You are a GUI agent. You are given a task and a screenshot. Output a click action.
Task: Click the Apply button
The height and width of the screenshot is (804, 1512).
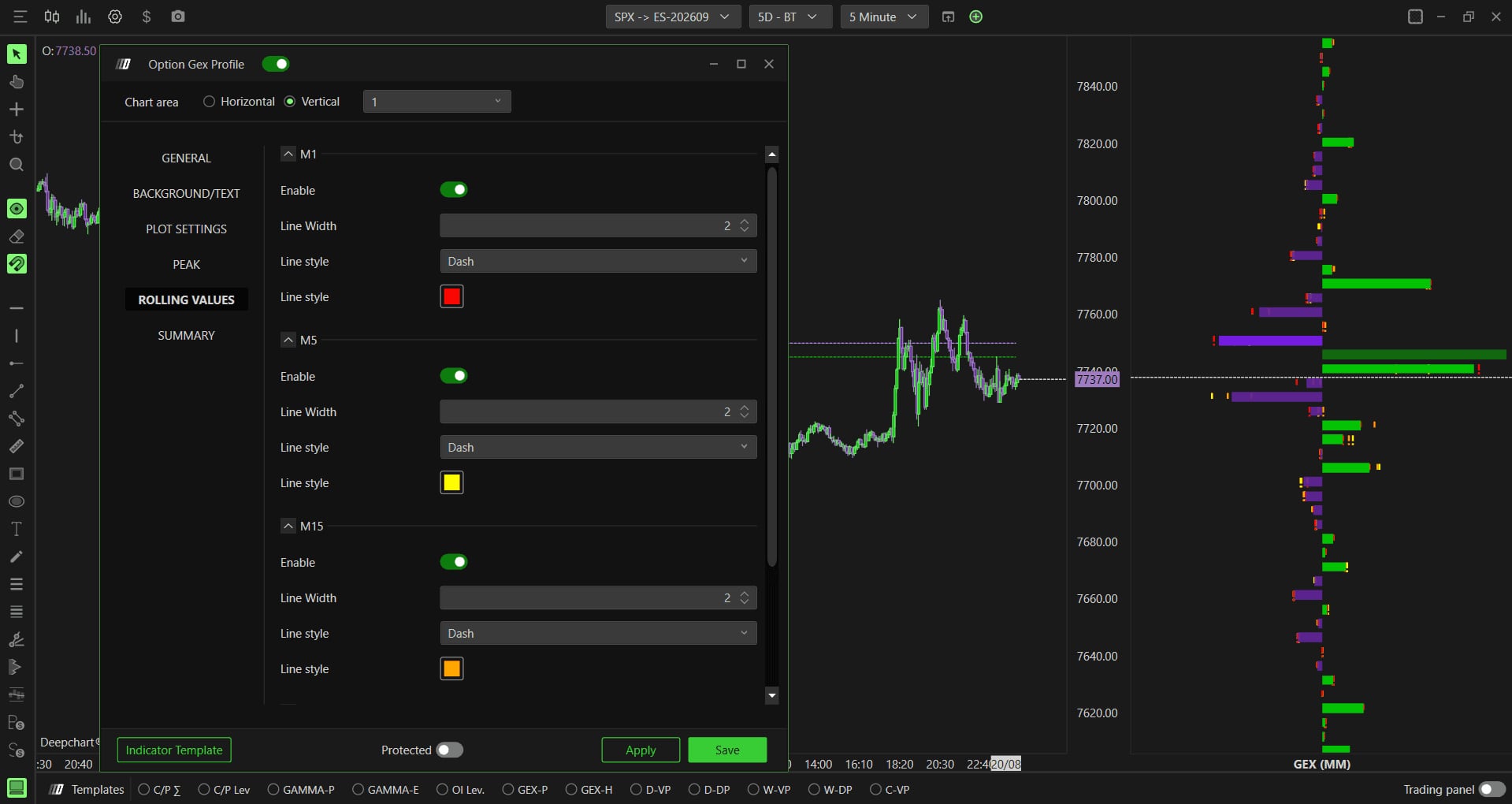[x=641, y=750]
